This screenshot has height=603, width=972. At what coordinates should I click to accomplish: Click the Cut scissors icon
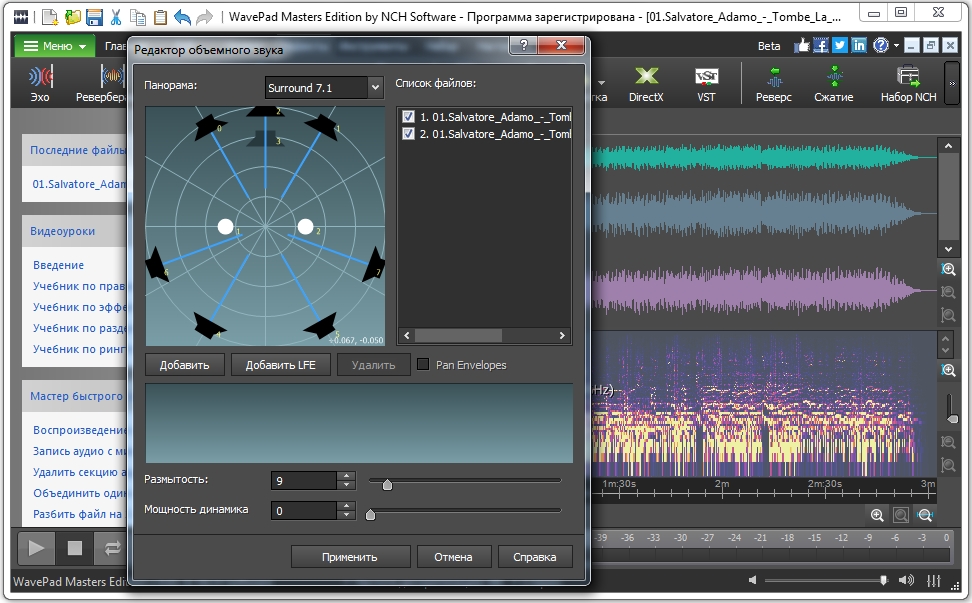(115, 17)
